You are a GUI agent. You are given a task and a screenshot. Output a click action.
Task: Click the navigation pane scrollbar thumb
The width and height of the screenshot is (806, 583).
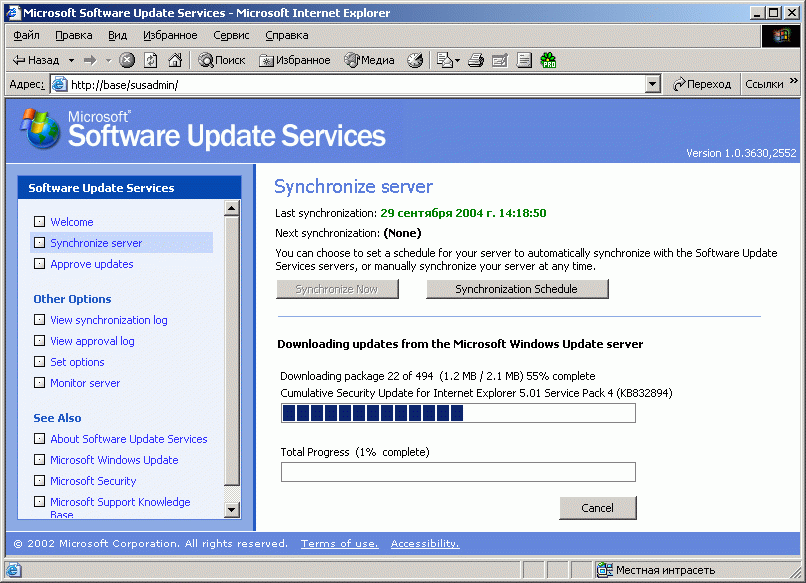pyautogui.click(x=232, y=351)
